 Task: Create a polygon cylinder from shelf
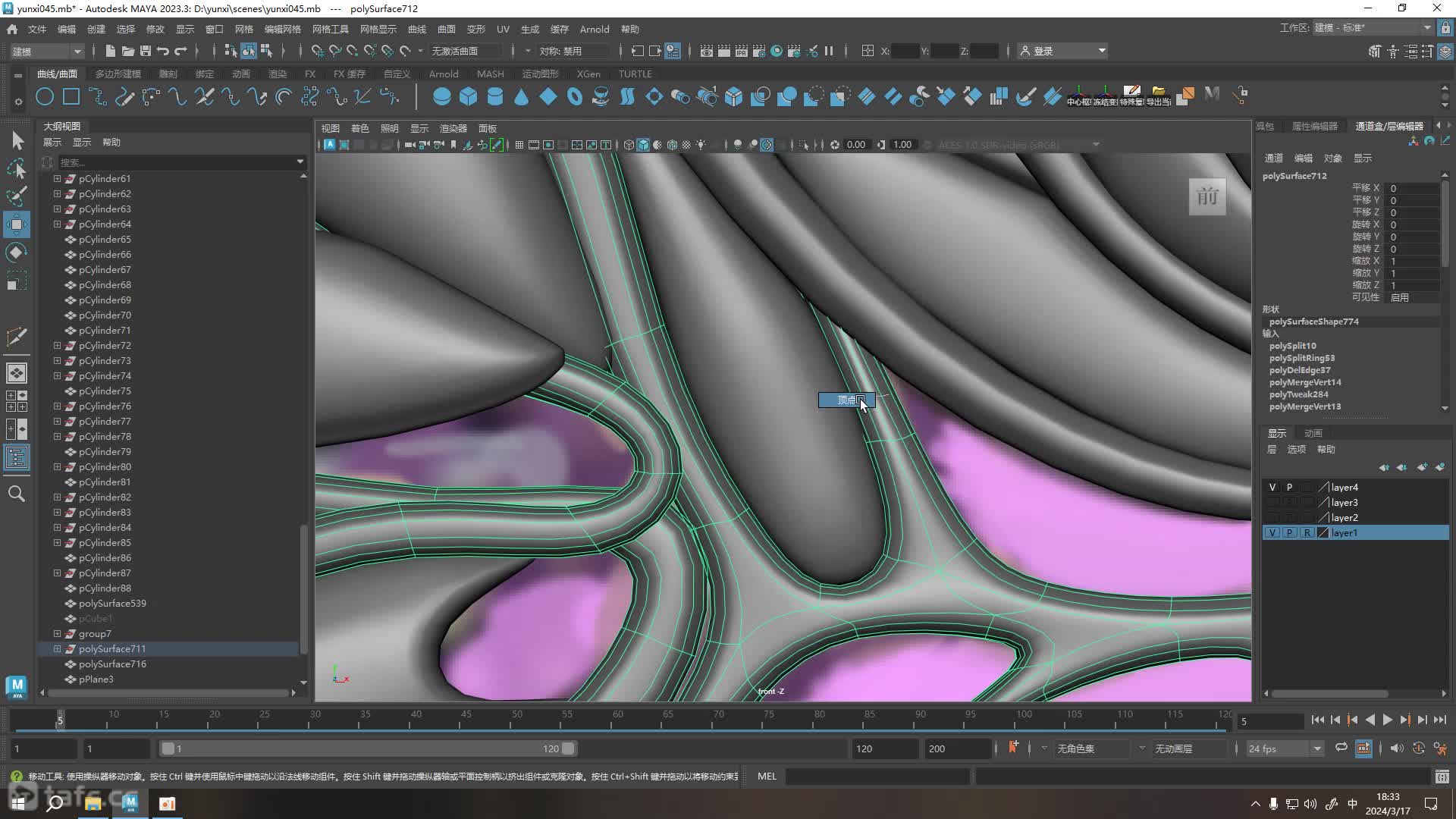(x=494, y=96)
